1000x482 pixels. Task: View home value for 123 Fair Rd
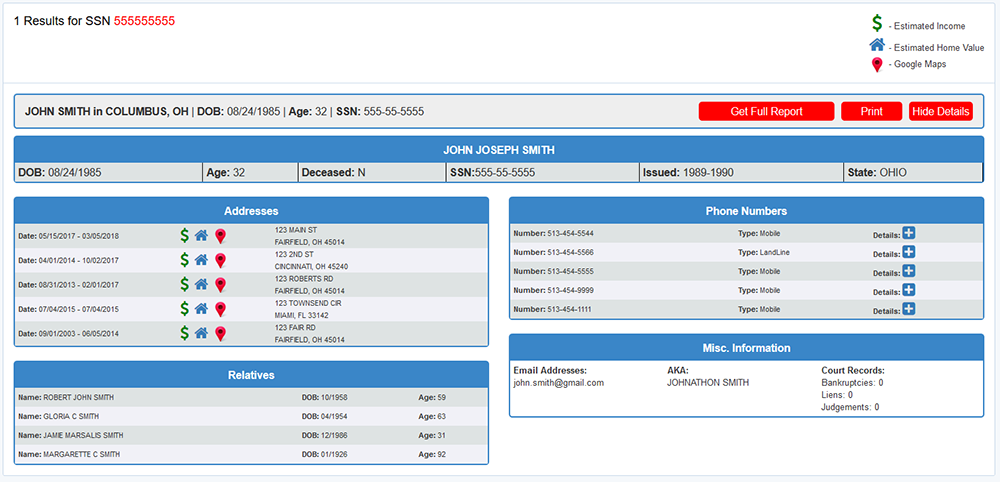click(x=202, y=333)
